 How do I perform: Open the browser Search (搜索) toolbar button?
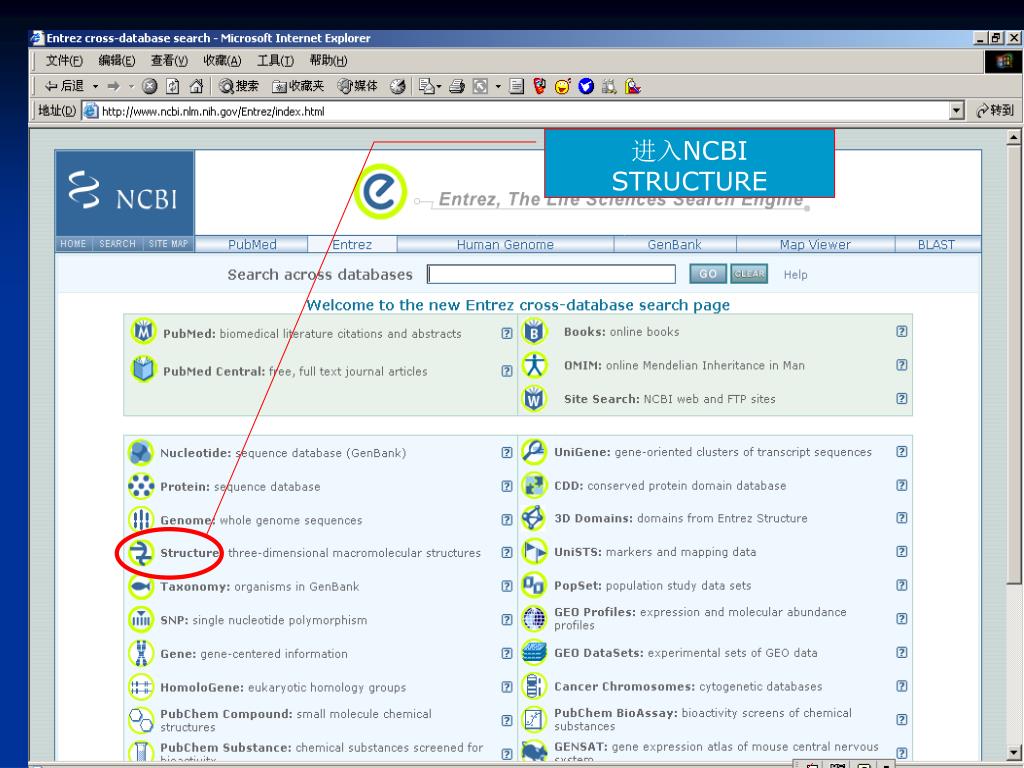pyautogui.click(x=238, y=86)
